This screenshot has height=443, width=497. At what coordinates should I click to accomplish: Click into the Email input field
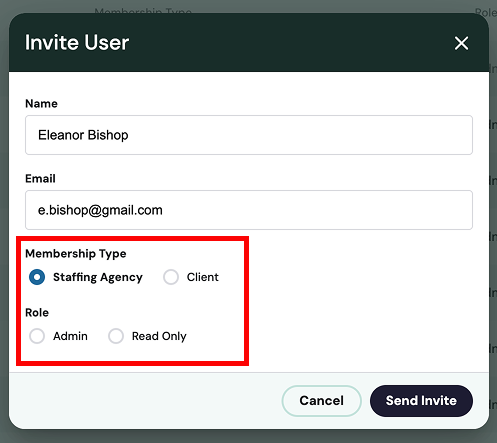point(249,210)
